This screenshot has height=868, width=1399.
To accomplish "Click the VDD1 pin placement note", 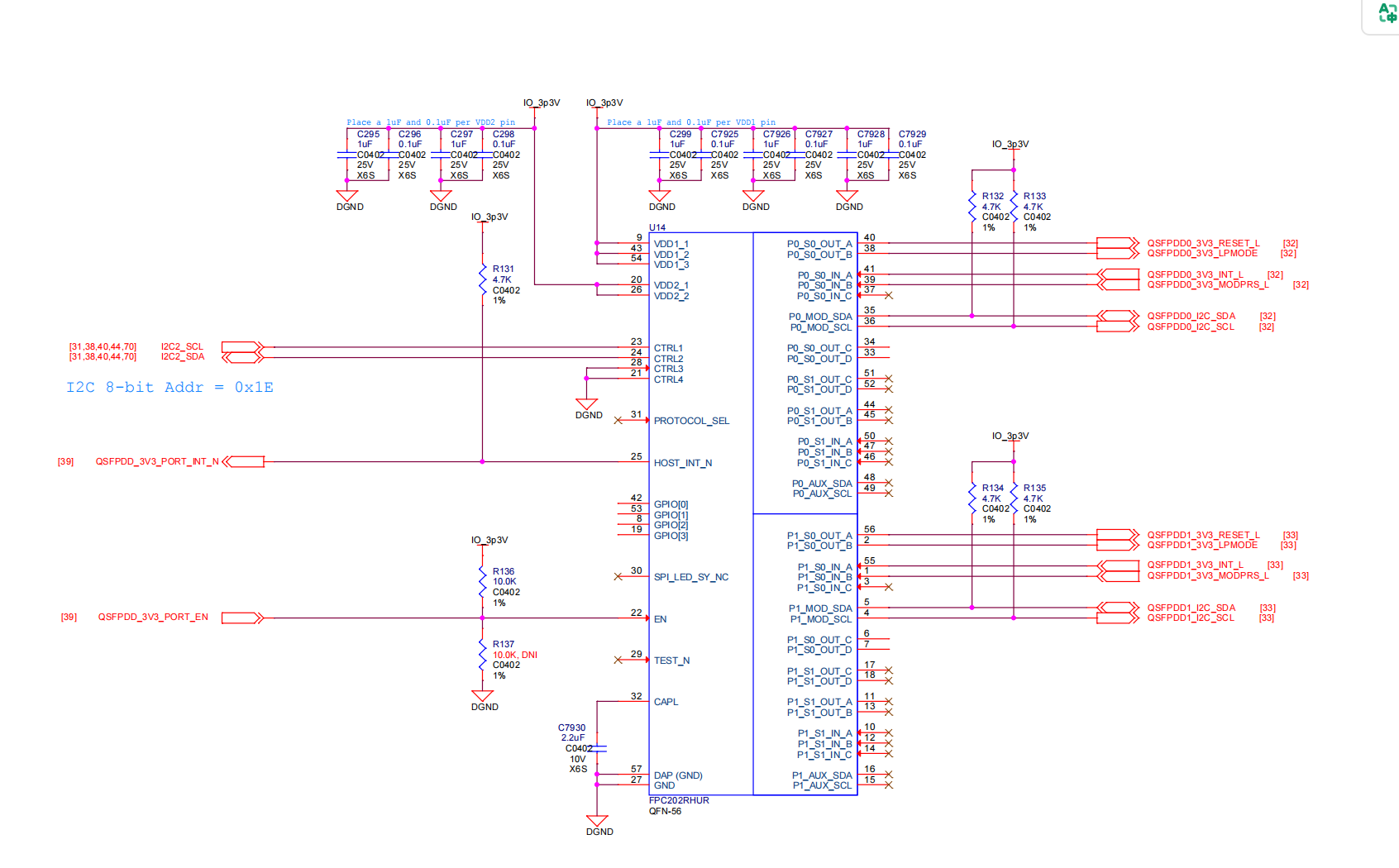I will 691,122.
